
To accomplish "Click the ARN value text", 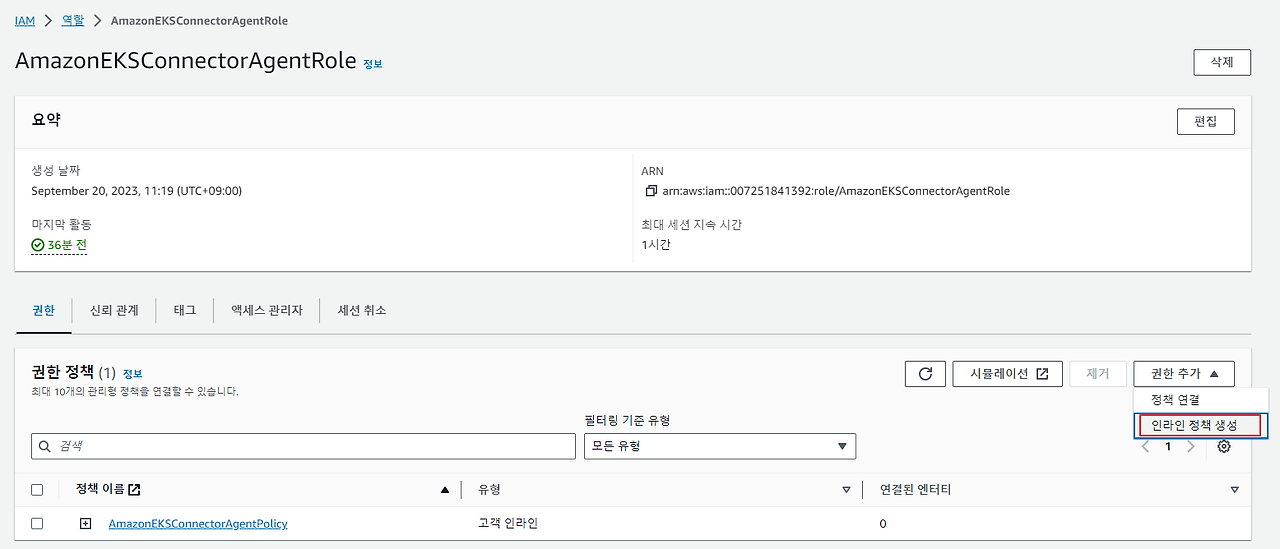I will pos(836,191).
